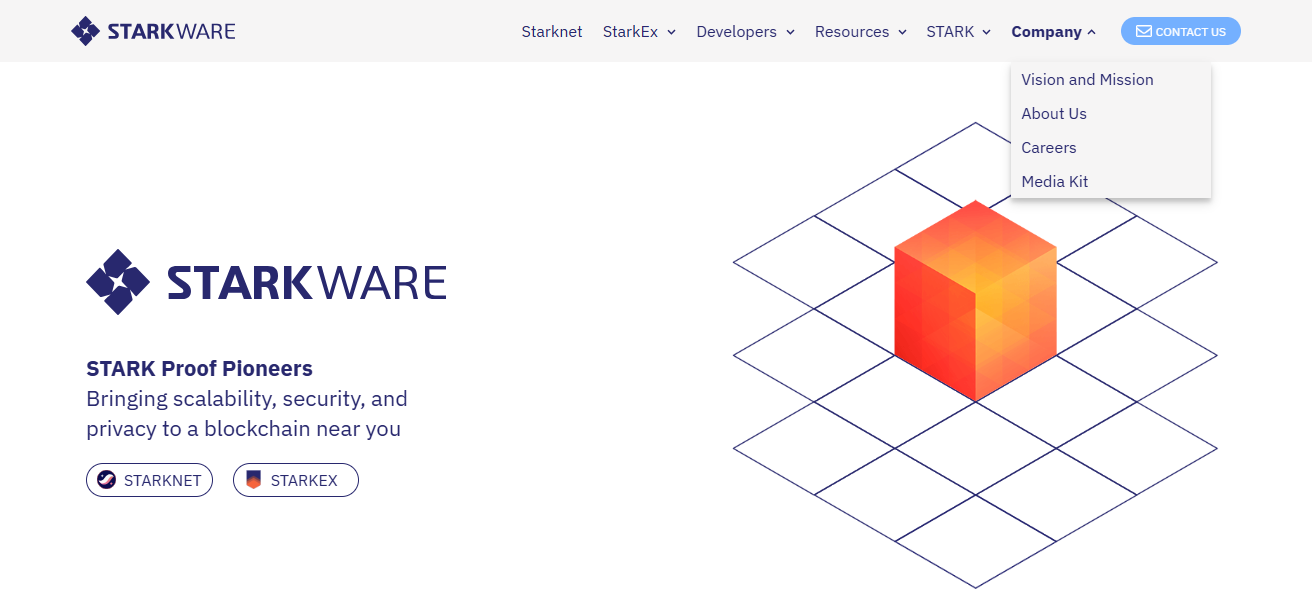Click the large StarkWare diamond logo in the hero
Screen dimensions: 1312x599
click(118, 282)
